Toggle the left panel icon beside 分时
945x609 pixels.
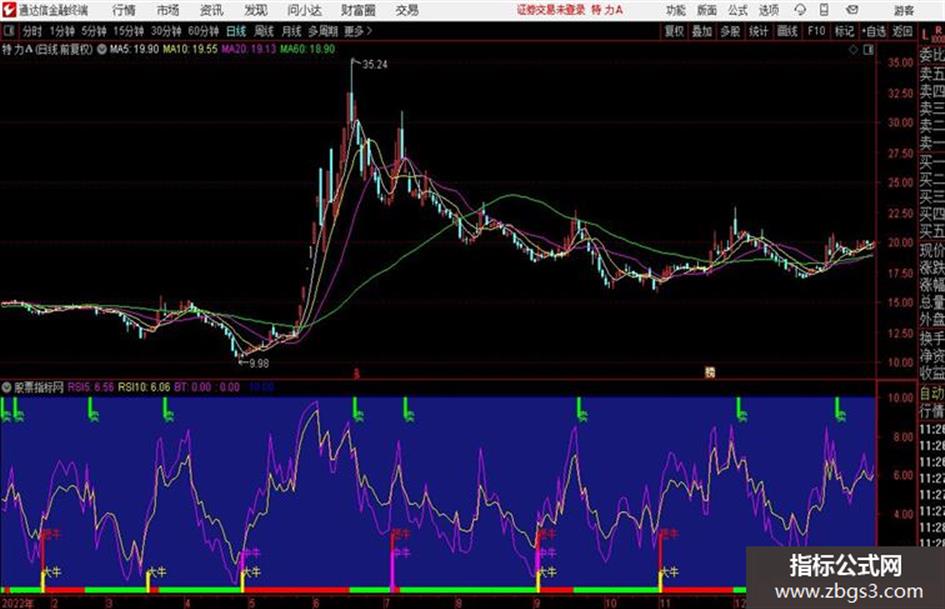[x=9, y=30]
